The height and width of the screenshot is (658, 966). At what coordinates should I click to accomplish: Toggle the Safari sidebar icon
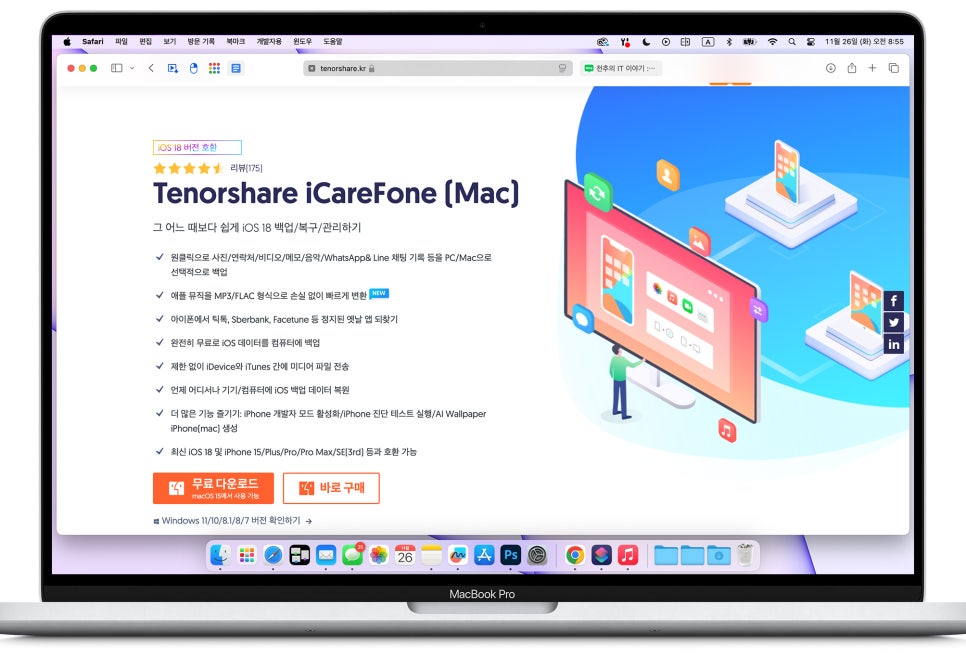(116, 68)
